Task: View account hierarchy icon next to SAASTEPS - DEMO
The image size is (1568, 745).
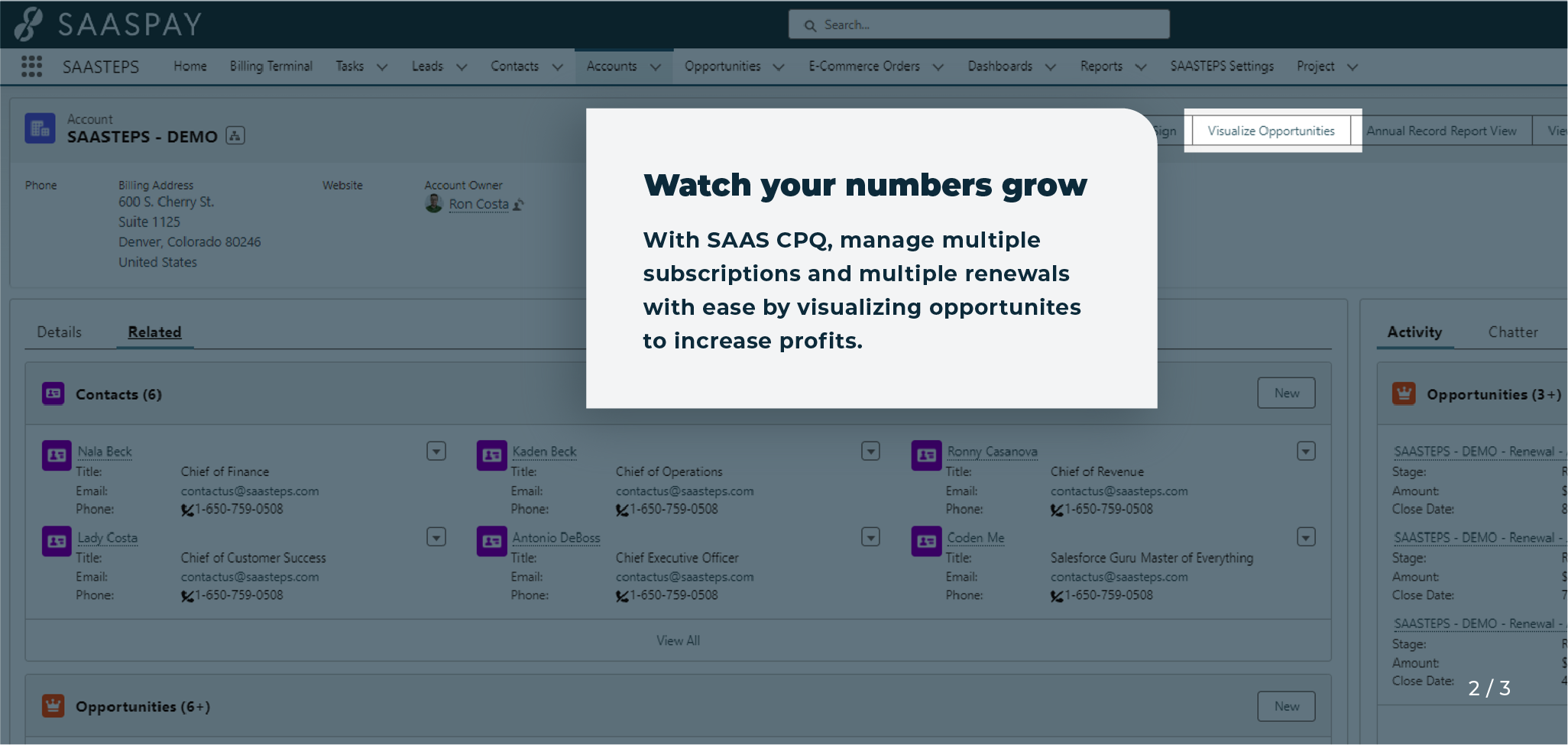Action: [235, 136]
